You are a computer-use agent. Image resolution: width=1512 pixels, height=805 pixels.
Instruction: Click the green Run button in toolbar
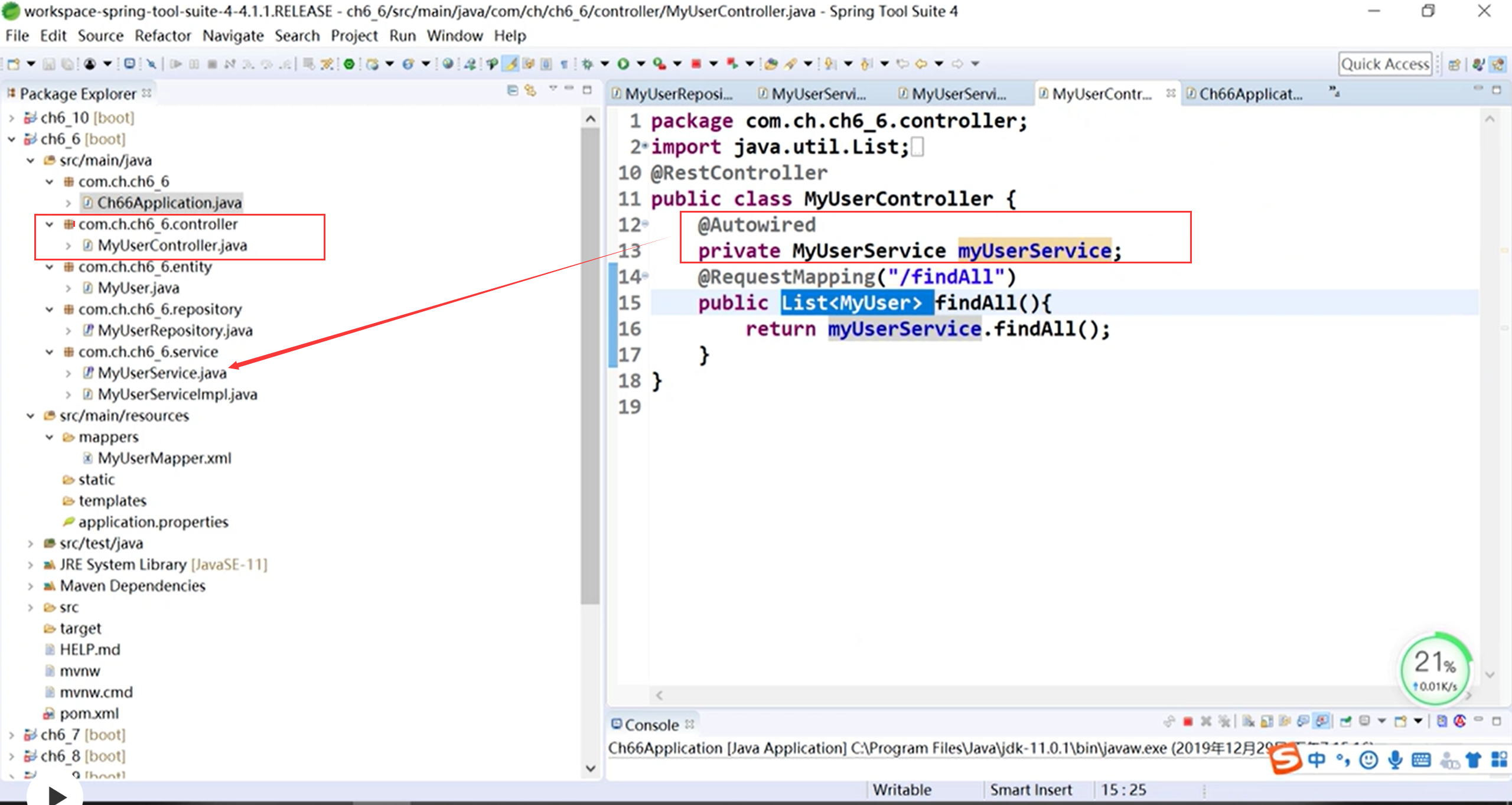pyautogui.click(x=623, y=64)
